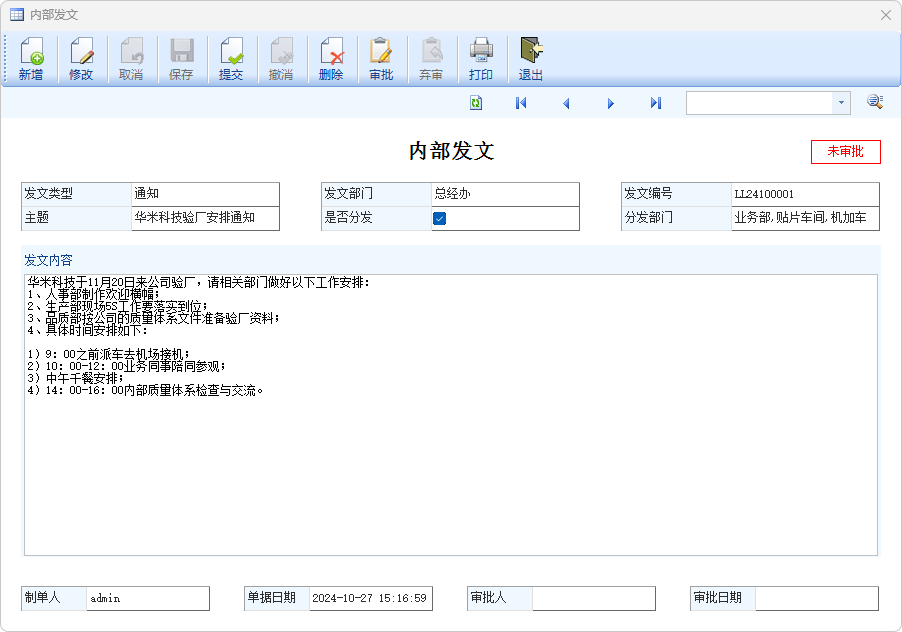Image resolution: width=902 pixels, height=632 pixels.
Task: Click the search combo box text field
Action: tap(759, 103)
